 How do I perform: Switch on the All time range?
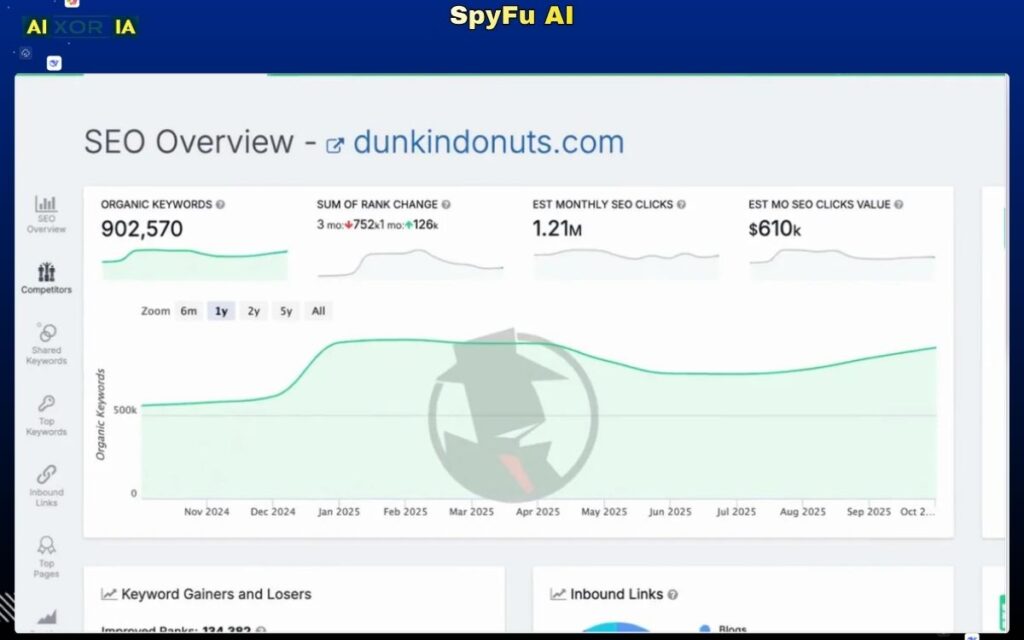pos(318,311)
